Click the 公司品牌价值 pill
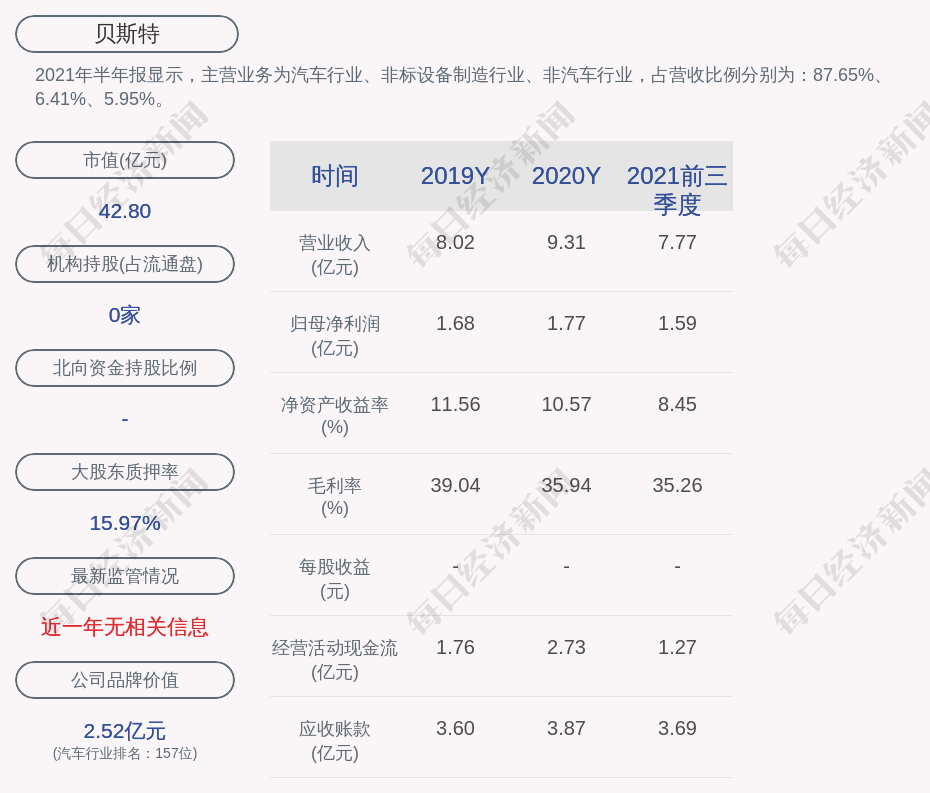The image size is (930, 793). tap(125, 680)
